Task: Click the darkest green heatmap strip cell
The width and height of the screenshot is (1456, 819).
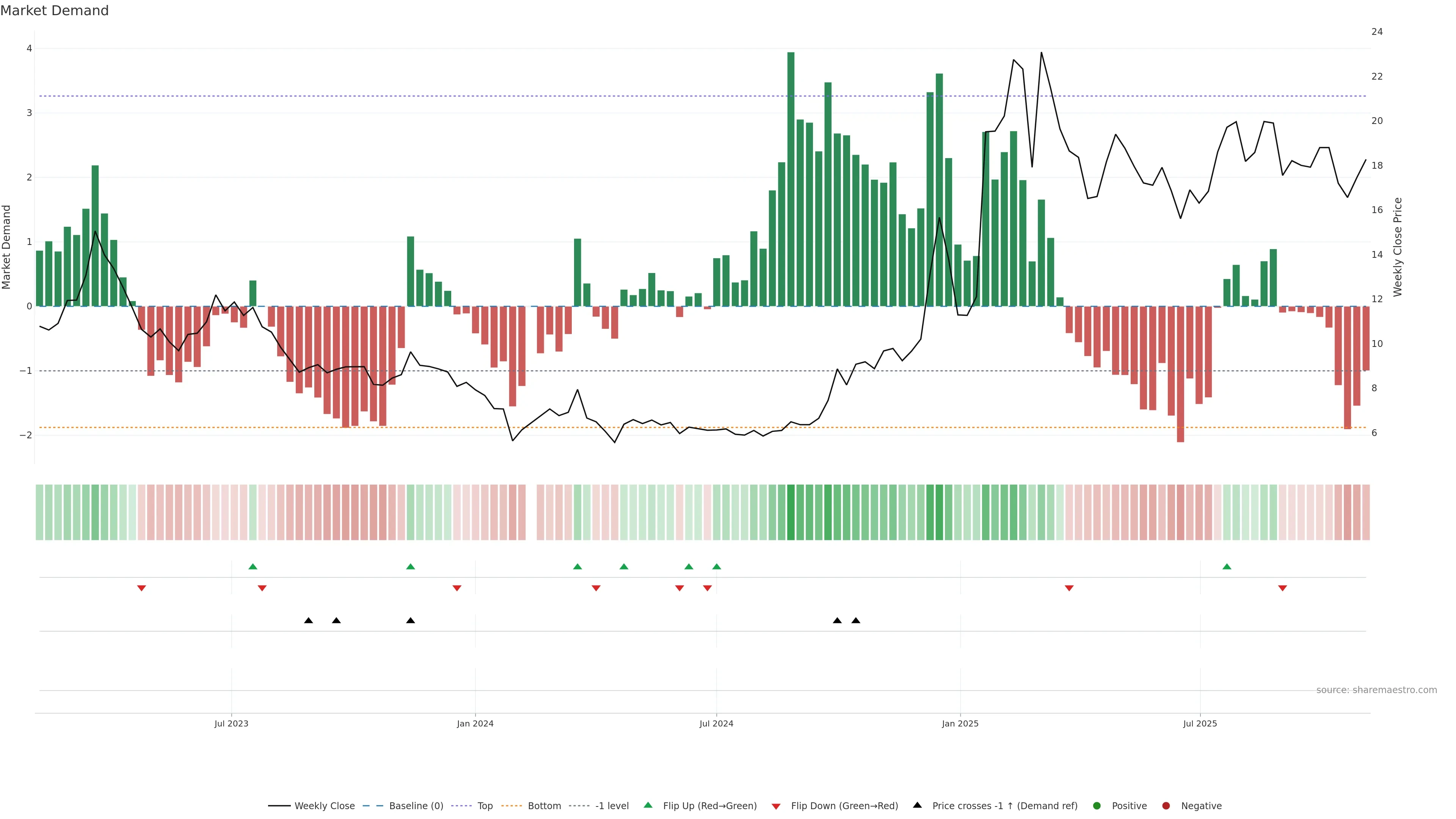Action: (791, 512)
